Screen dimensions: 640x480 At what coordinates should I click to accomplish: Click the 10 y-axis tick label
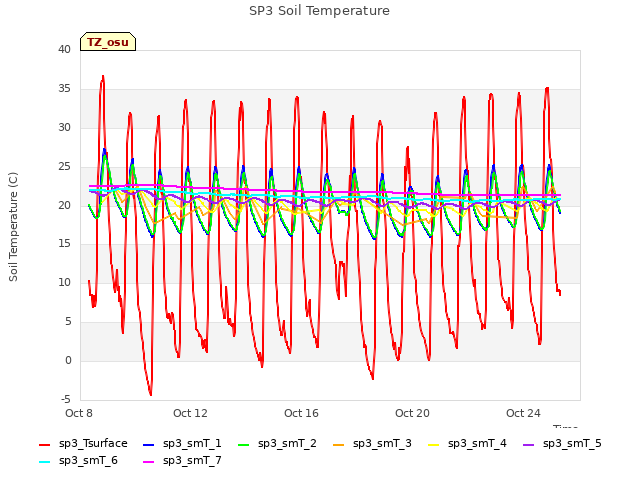coord(64,282)
